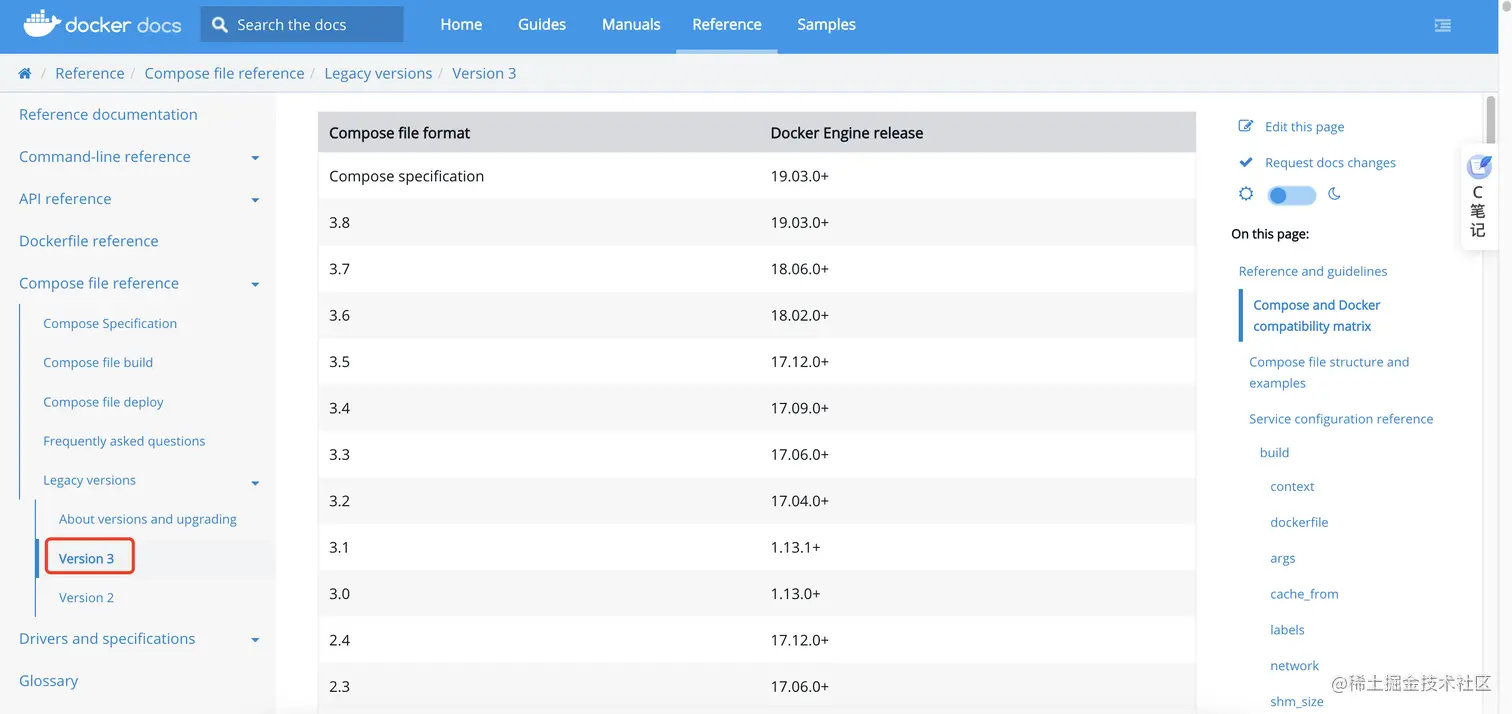Go to home via breadcrumb house icon
The height and width of the screenshot is (714, 1512).
point(25,73)
